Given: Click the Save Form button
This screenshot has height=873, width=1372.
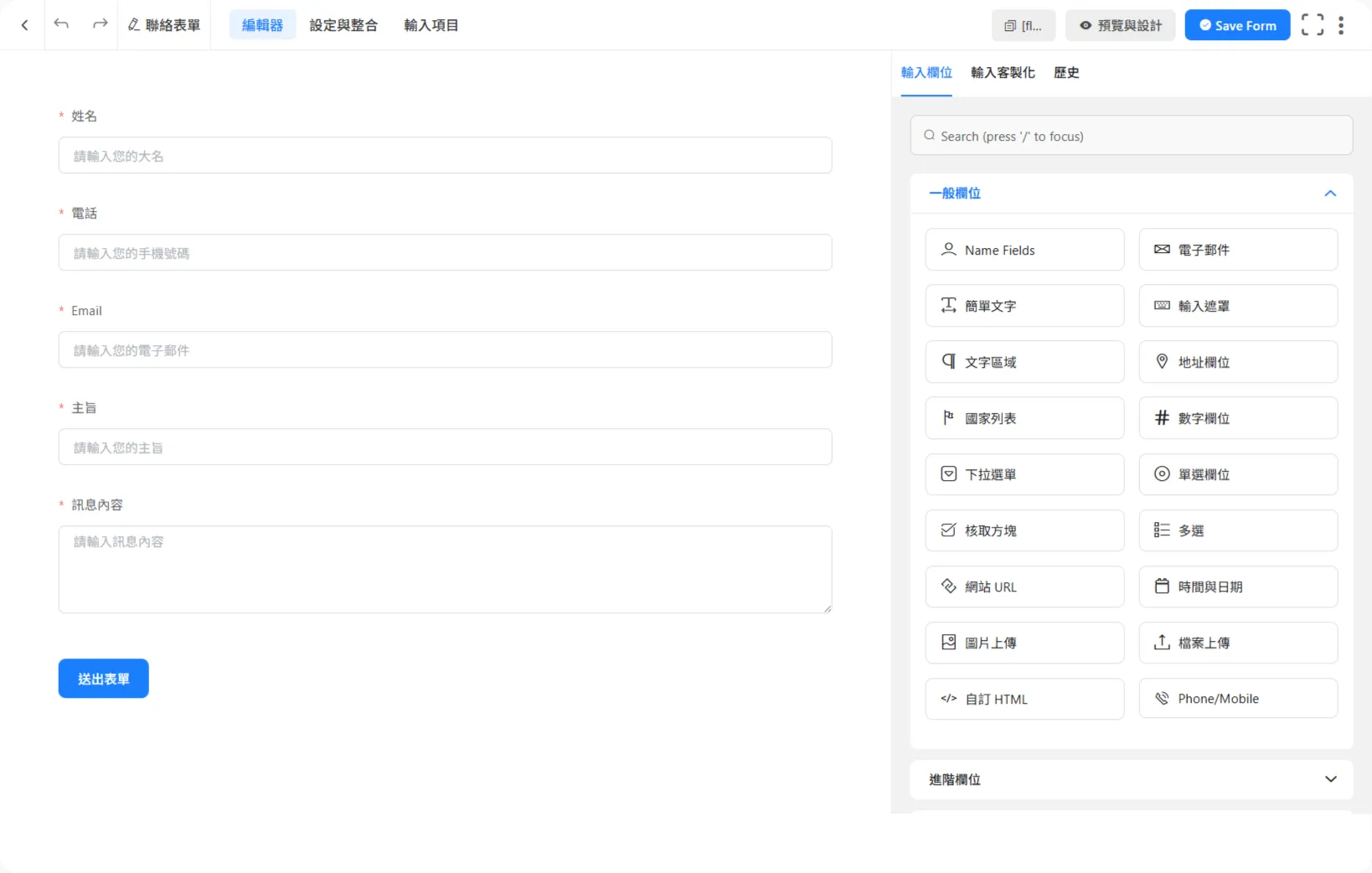Looking at the screenshot, I should pos(1236,25).
